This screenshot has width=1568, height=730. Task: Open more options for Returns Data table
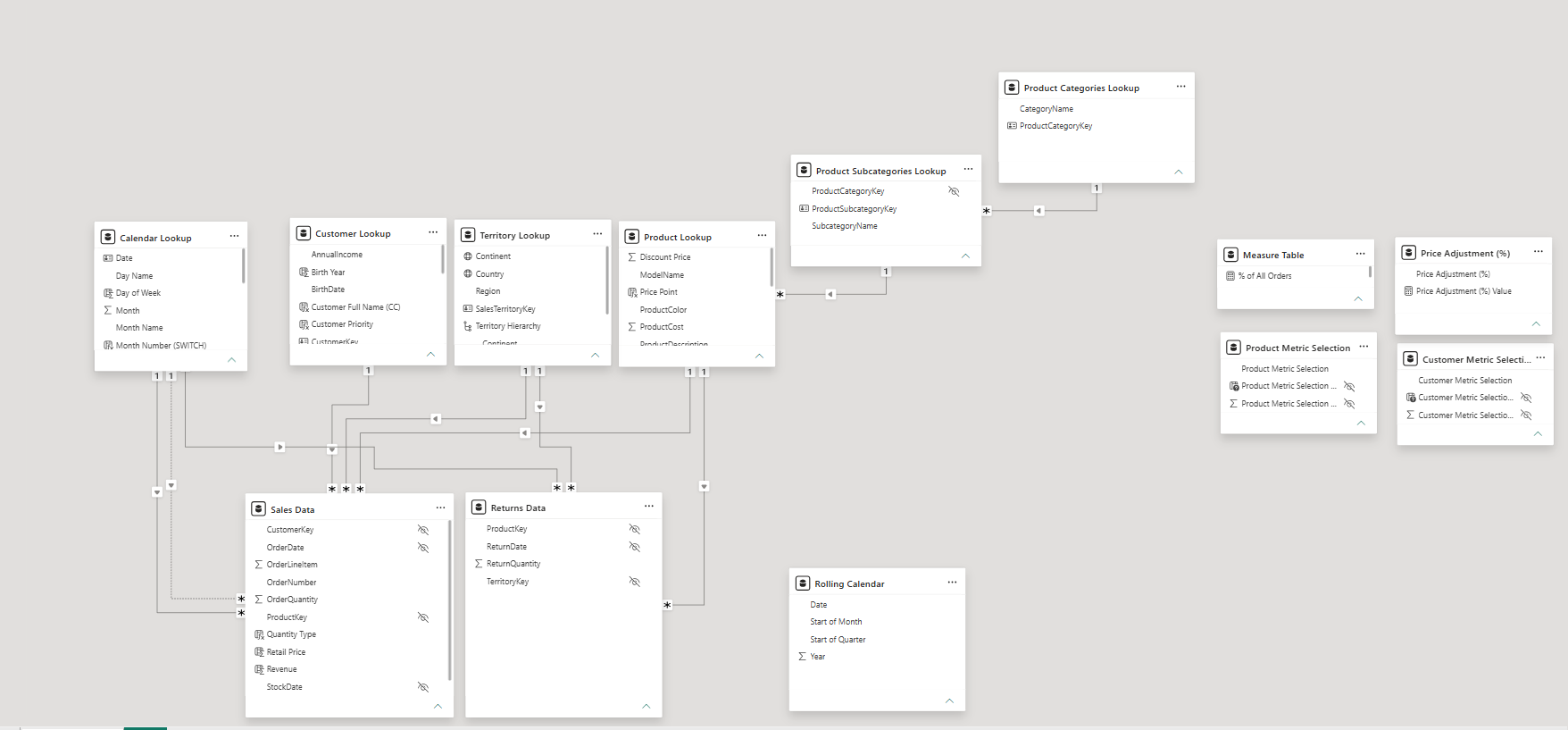tap(649, 507)
